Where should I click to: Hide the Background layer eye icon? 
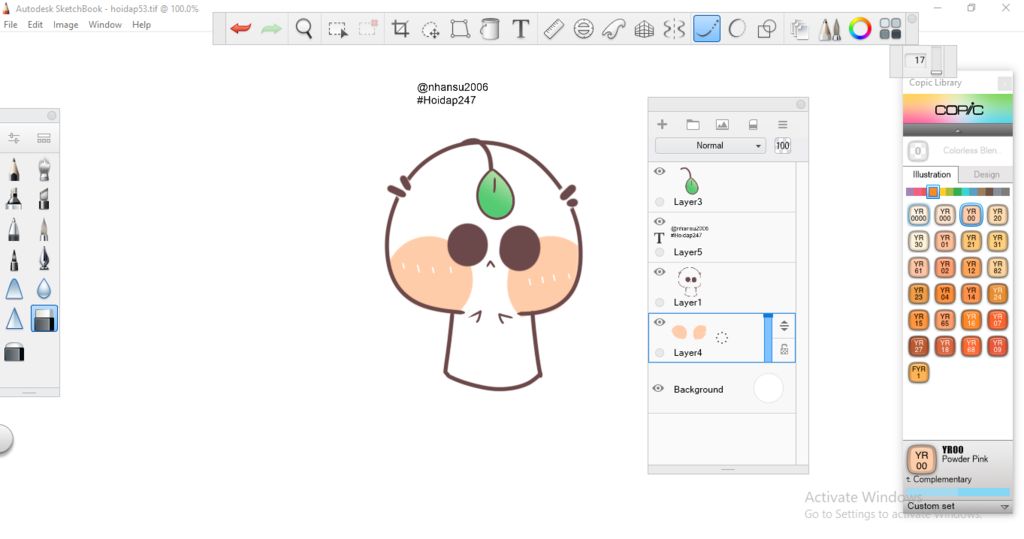tap(658, 388)
